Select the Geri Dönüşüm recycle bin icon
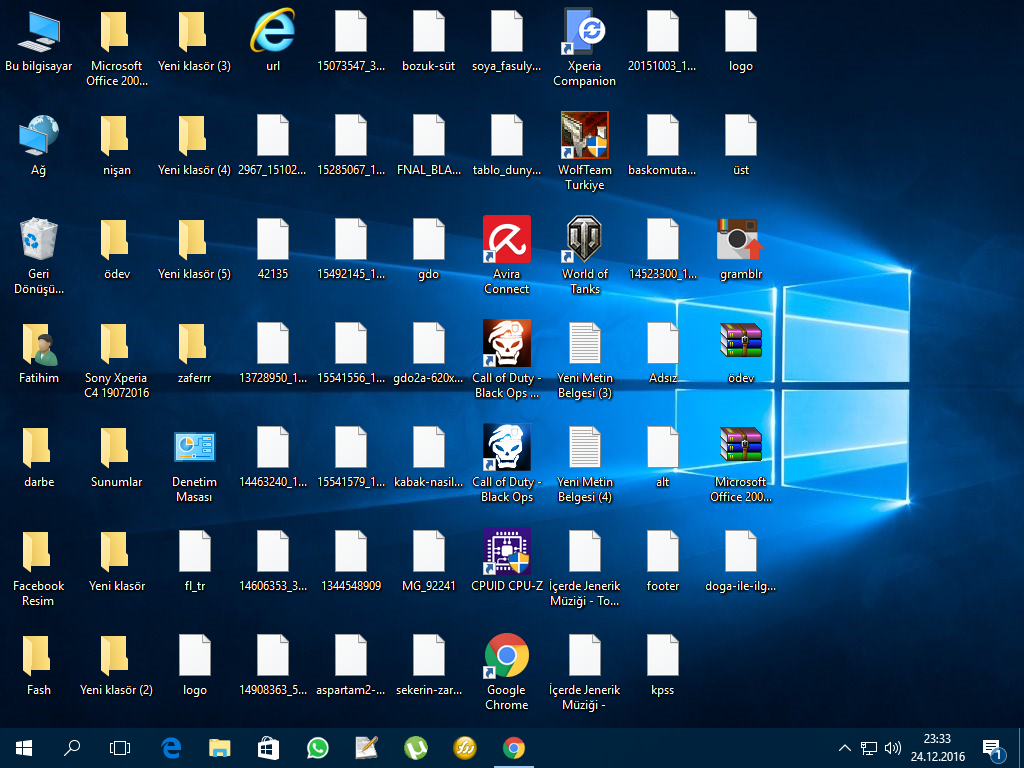The height and width of the screenshot is (768, 1024). click(39, 240)
